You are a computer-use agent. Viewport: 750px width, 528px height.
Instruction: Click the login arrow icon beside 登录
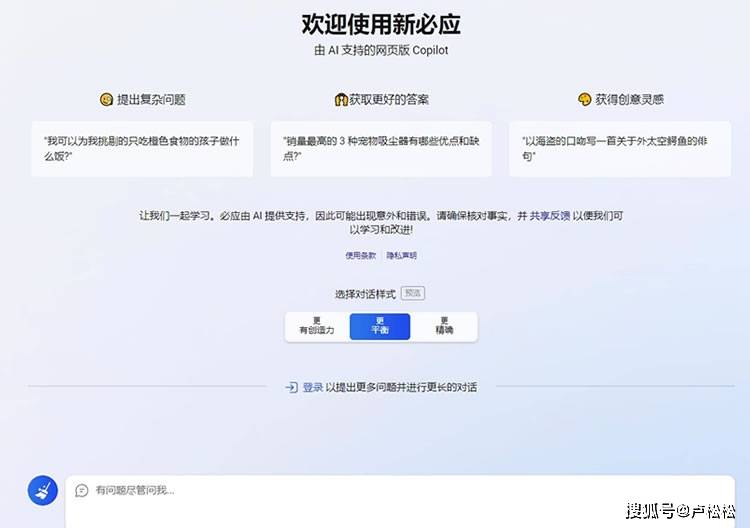pyautogui.click(x=291, y=387)
